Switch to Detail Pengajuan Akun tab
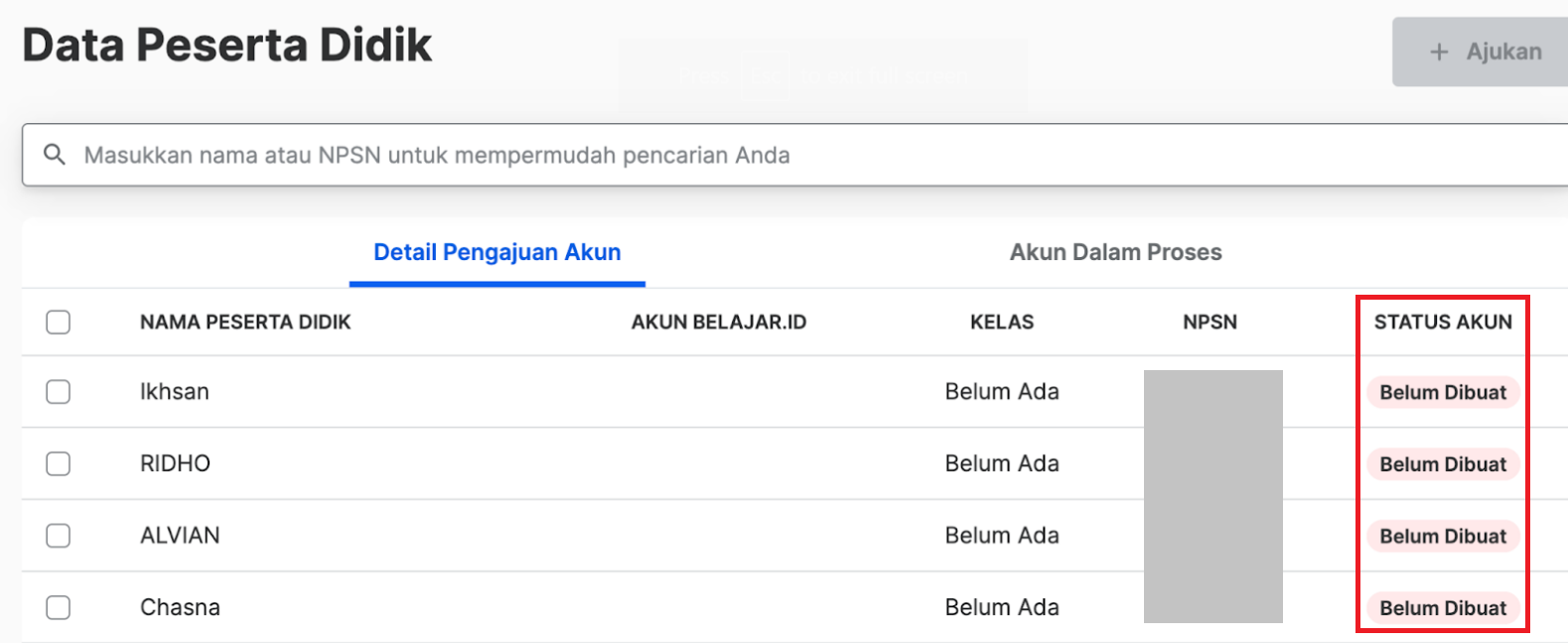This screenshot has height=643, width=1568. tap(498, 252)
